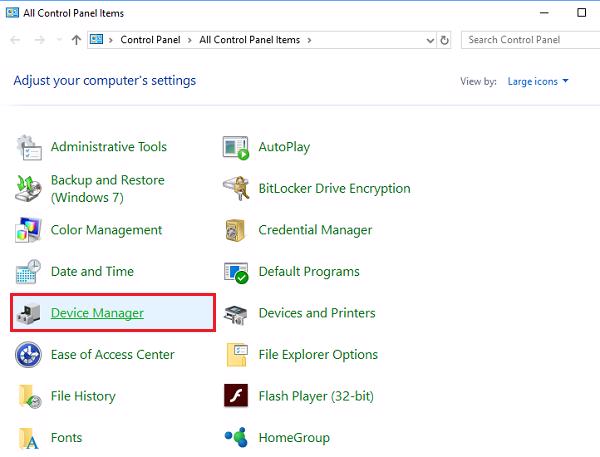Image resolution: width=600 pixels, height=457 pixels.
Task: Click the HomeGroup icon
Action: [x=236, y=437]
